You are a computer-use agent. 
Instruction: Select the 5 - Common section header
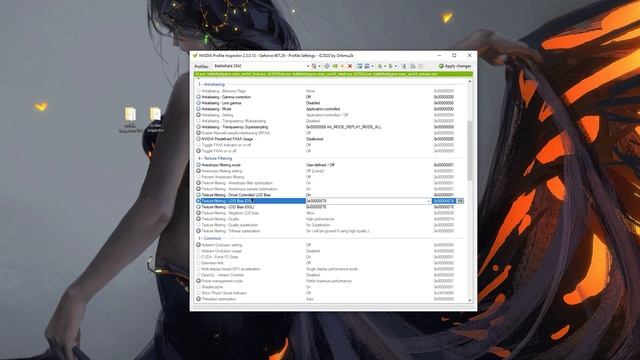209,238
